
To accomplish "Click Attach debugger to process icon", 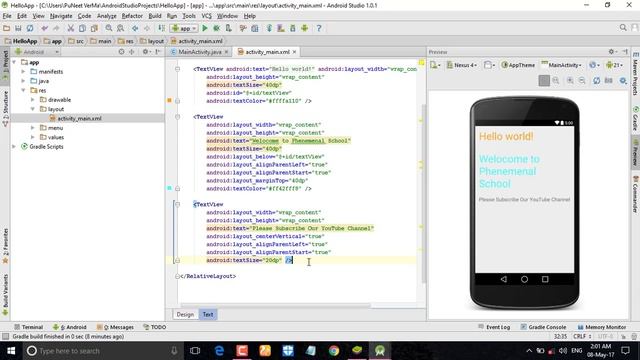I will point(229,28).
